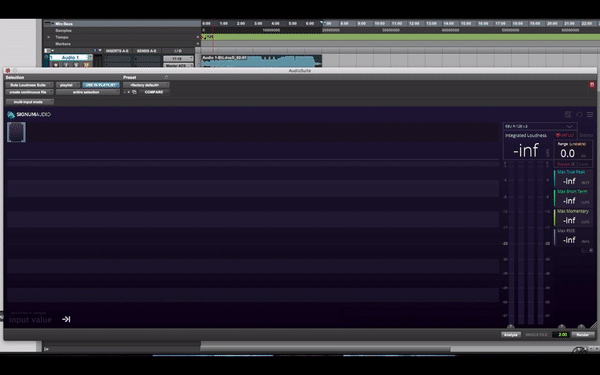600x375 pixels.
Task: Open the EBU R-128 standard dropdown
Action: (x=540, y=126)
